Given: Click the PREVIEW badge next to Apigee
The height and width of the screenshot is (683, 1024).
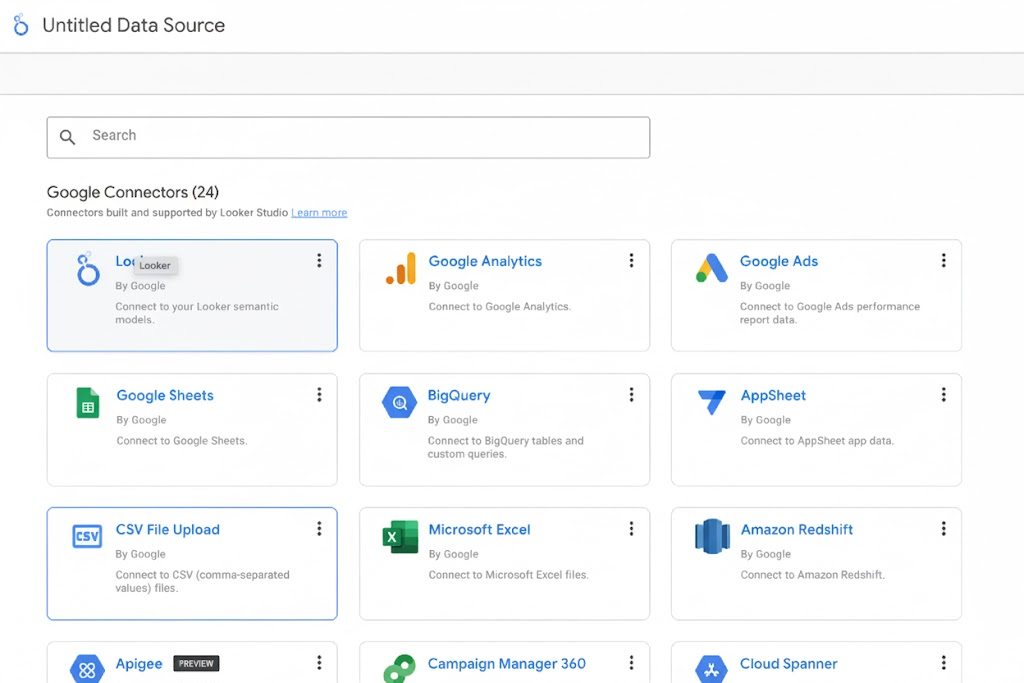Looking at the screenshot, I should 196,663.
